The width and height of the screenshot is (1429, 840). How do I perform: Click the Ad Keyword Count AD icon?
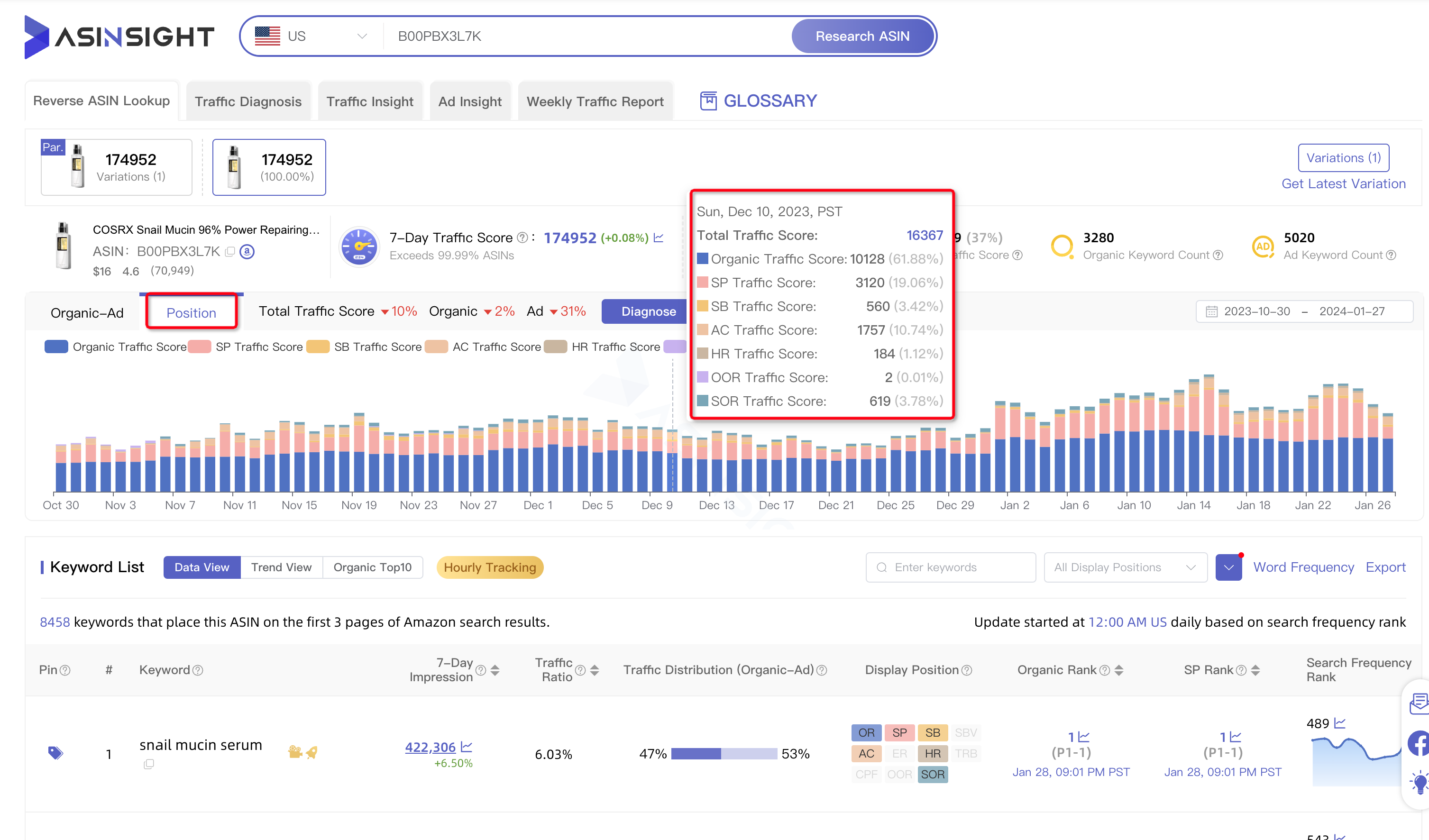point(1264,246)
